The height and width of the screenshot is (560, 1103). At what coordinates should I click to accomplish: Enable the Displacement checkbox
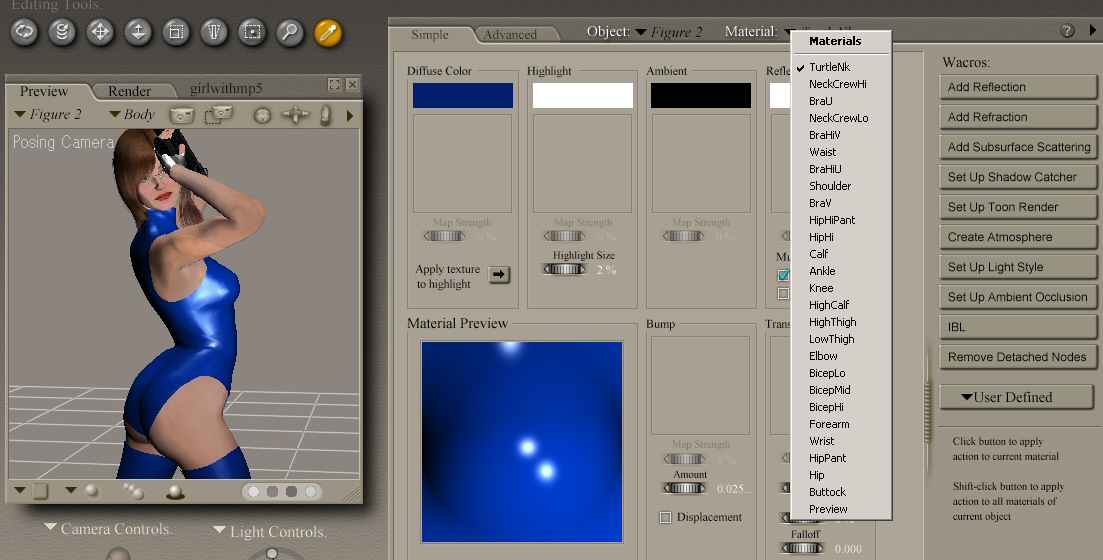(x=665, y=517)
